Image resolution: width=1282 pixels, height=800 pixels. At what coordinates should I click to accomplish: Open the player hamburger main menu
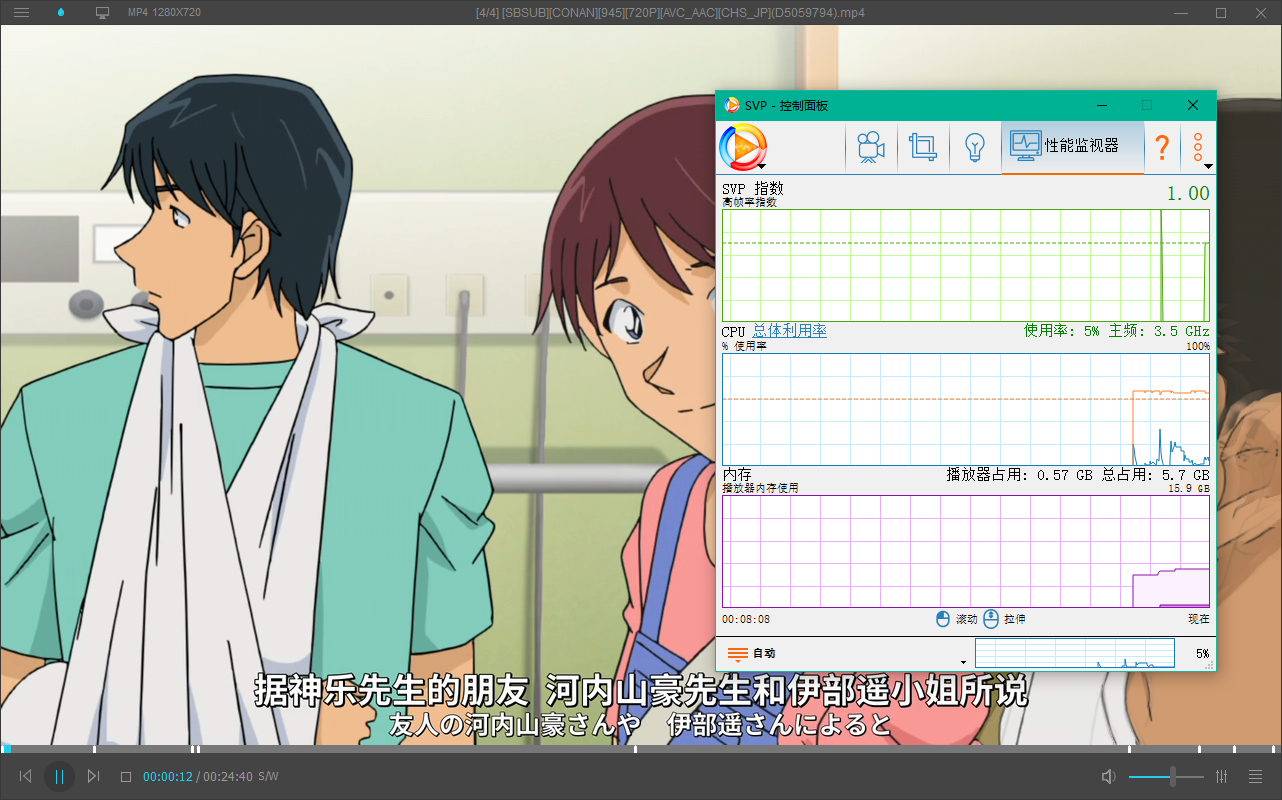21,13
